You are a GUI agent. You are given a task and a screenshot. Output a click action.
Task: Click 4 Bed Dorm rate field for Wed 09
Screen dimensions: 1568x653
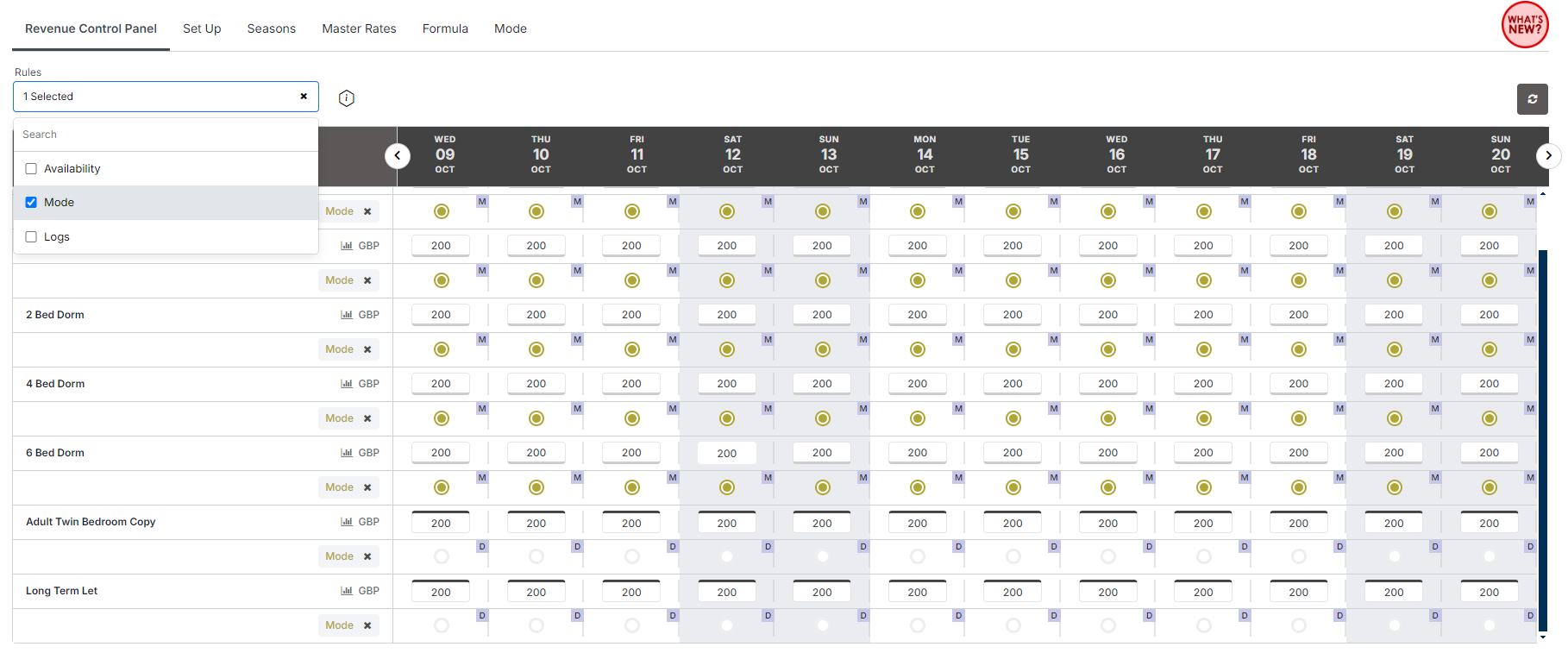(x=441, y=384)
